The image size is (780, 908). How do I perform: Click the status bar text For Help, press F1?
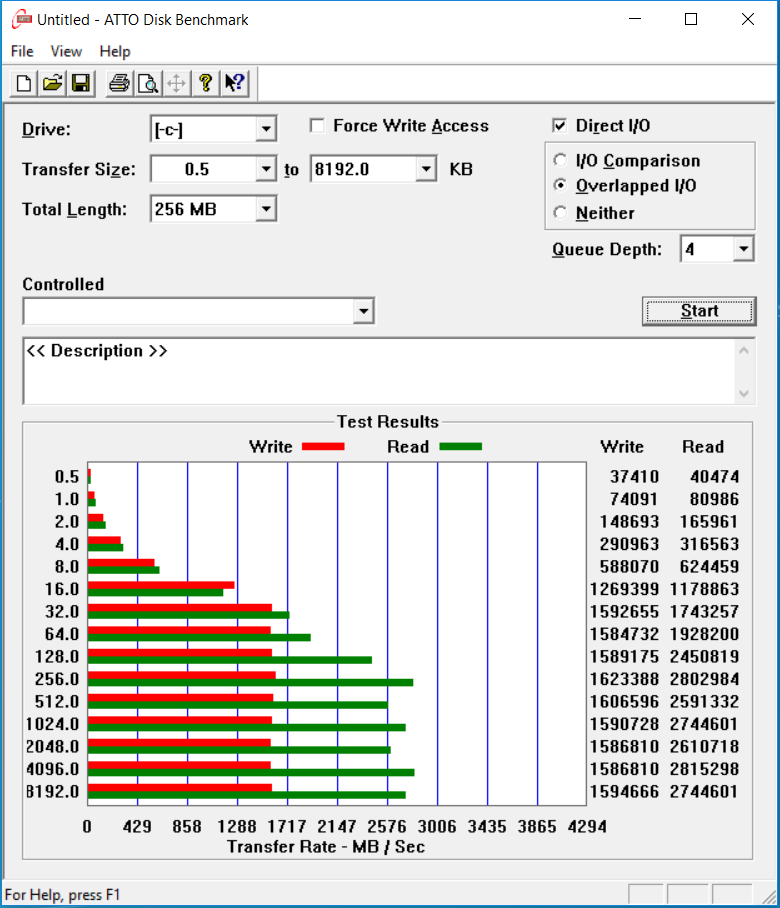pos(63,895)
